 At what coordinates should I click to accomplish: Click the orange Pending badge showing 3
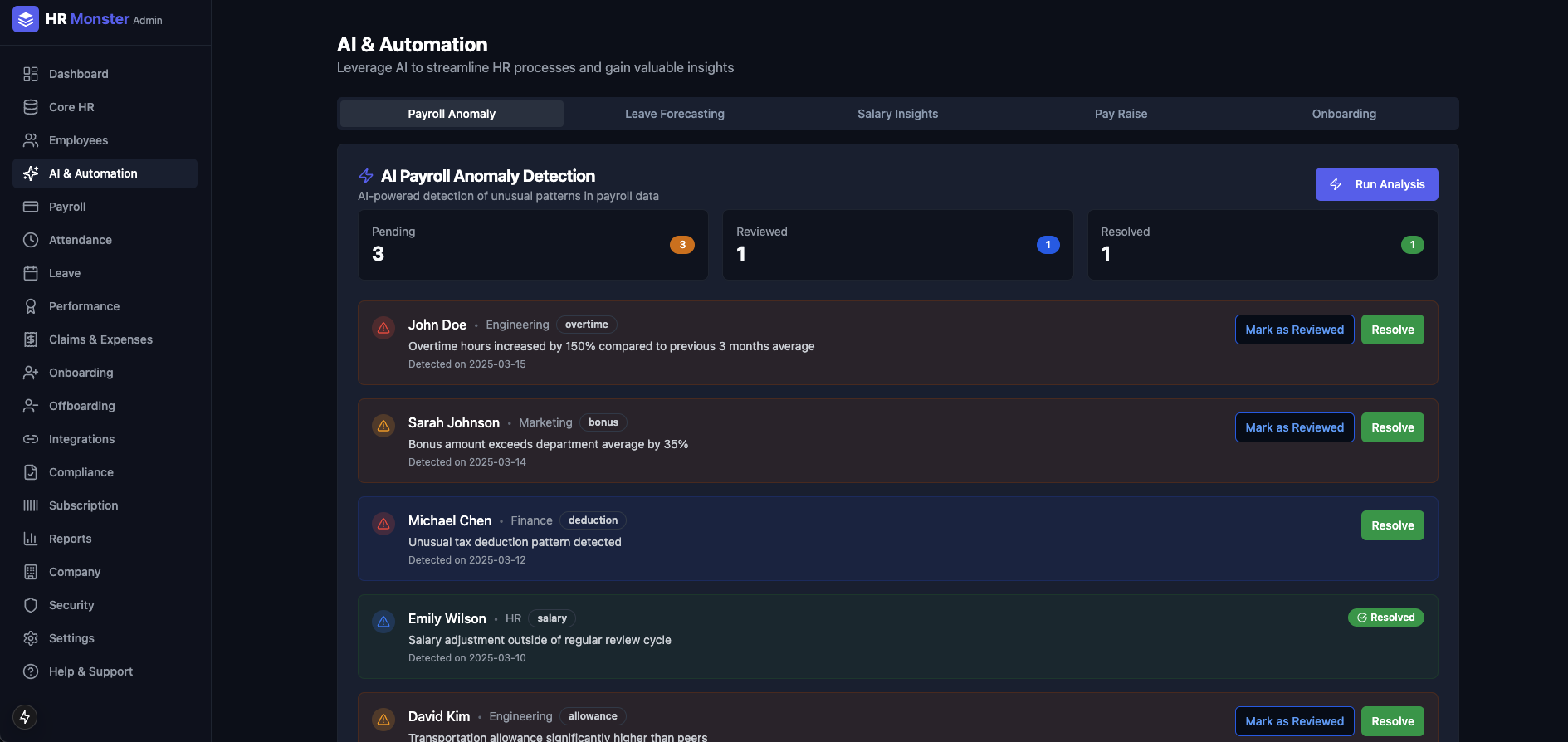682,245
